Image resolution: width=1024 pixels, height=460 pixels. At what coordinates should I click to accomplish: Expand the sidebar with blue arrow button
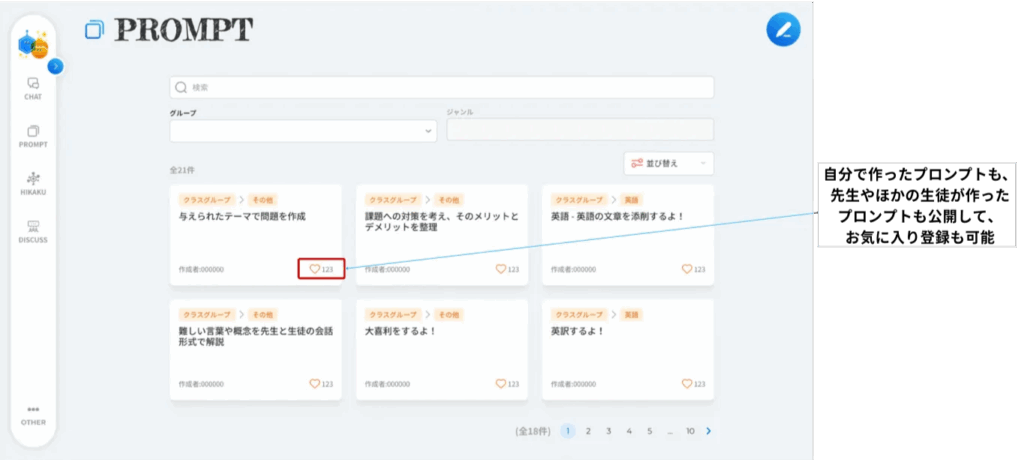click(56, 66)
